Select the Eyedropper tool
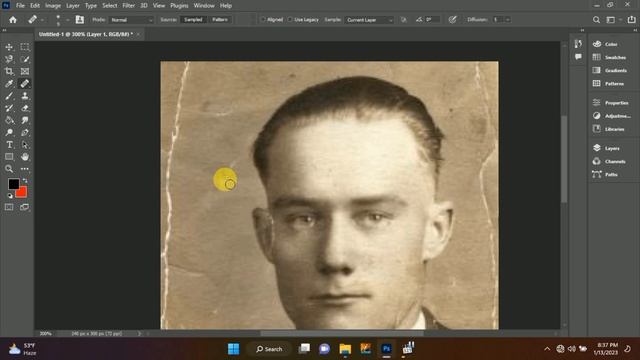Viewport: 640px width, 360px height. tap(9, 84)
